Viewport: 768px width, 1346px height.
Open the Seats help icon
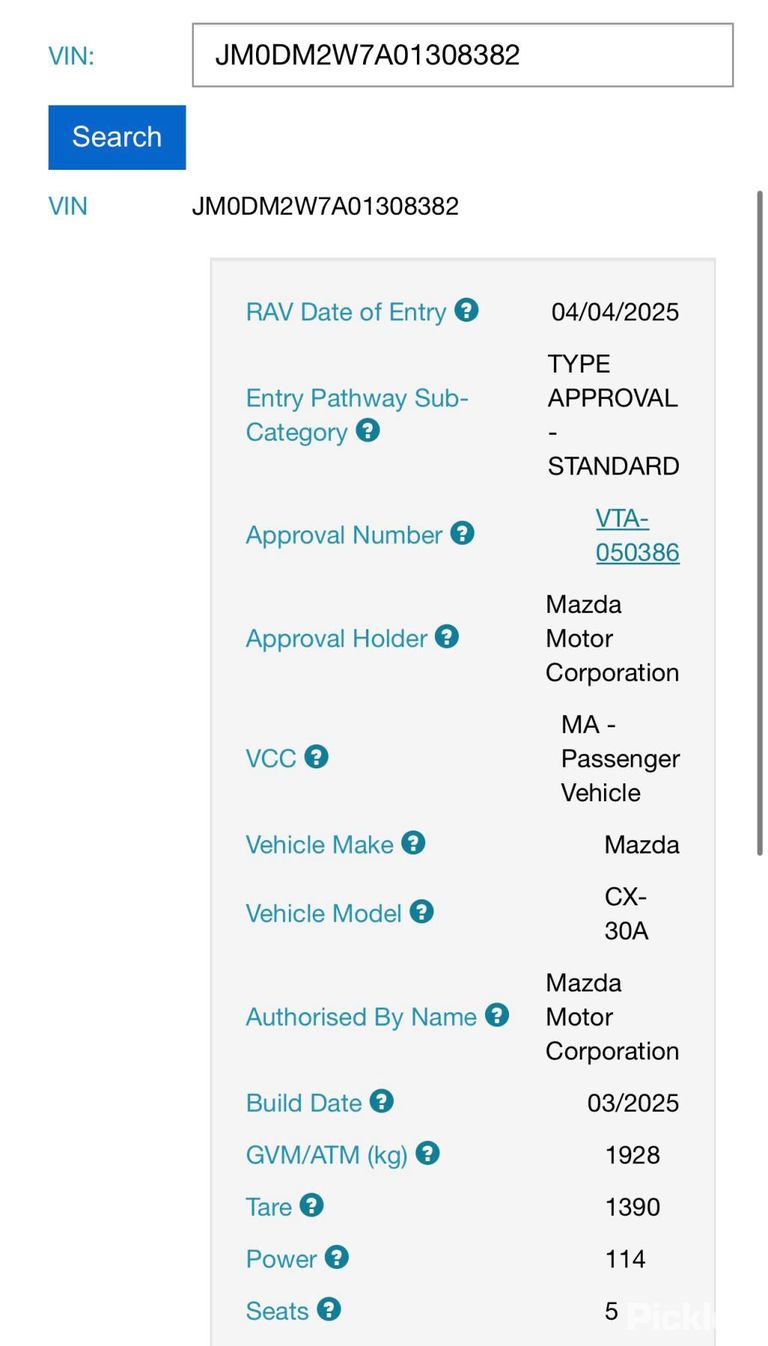(328, 1309)
